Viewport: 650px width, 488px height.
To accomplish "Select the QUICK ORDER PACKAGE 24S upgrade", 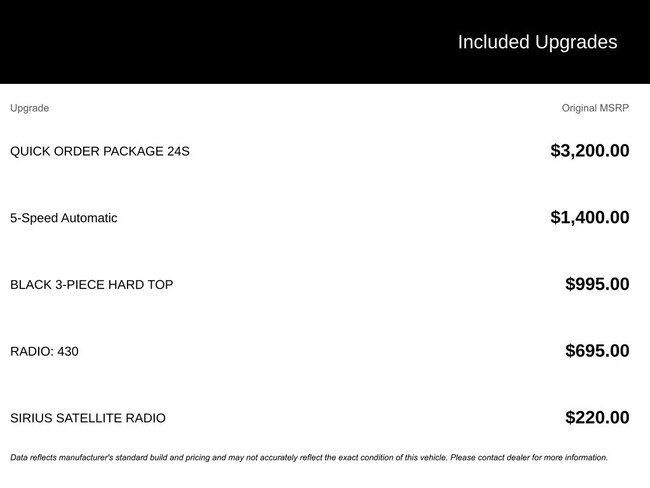I will point(99,152).
